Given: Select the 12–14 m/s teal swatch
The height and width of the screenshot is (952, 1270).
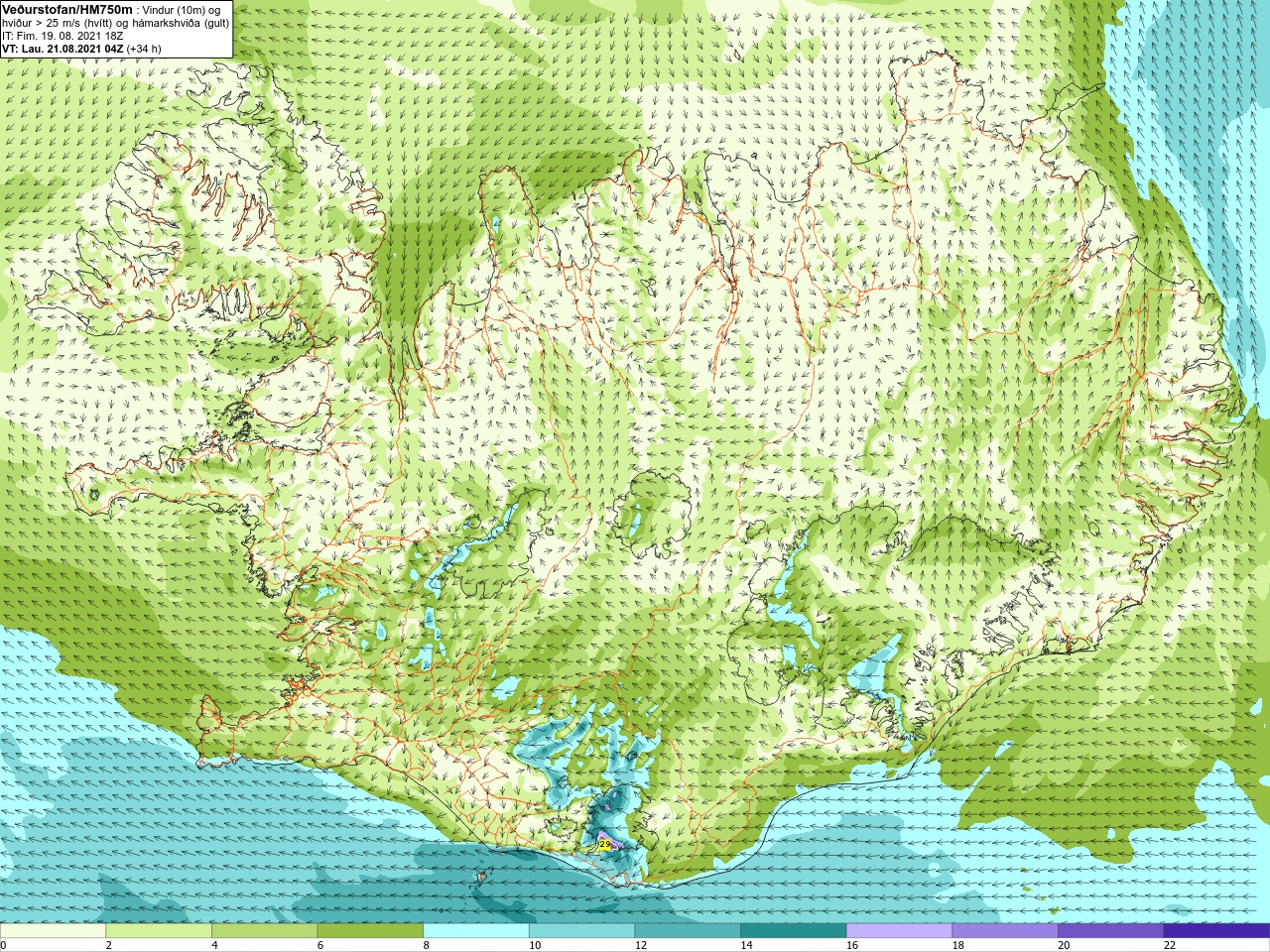Looking at the screenshot, I should tap(688, 931).
